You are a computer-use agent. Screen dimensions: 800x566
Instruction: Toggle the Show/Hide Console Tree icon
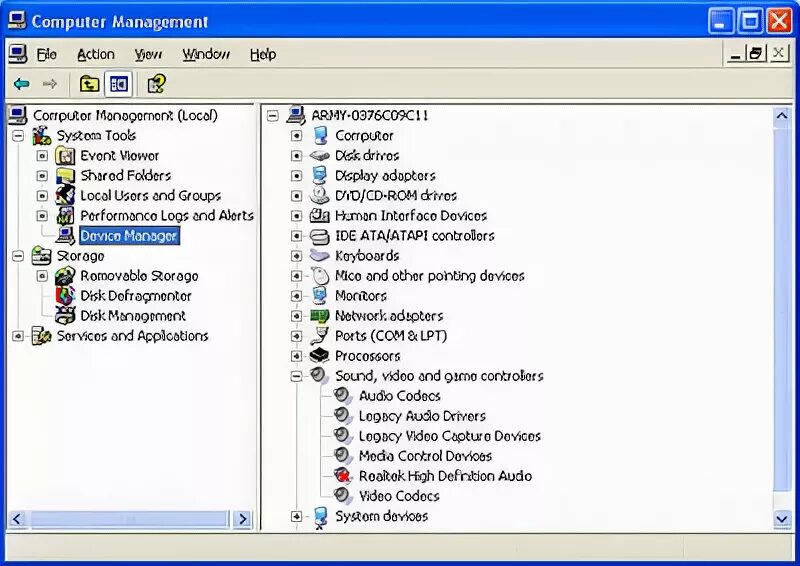(x=119, y=84)
